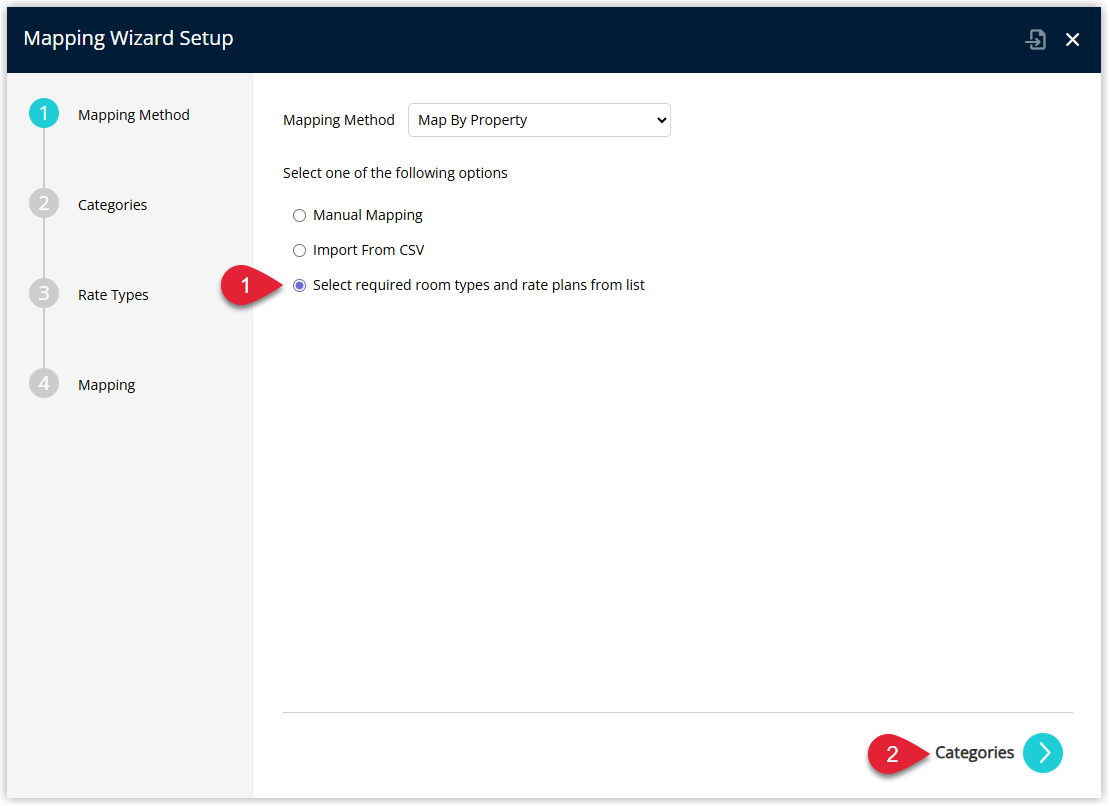Select the Manual Mapping radio option
This screenshot has width=1109, height=806.
pyautogui.click(x=300, y=216)
